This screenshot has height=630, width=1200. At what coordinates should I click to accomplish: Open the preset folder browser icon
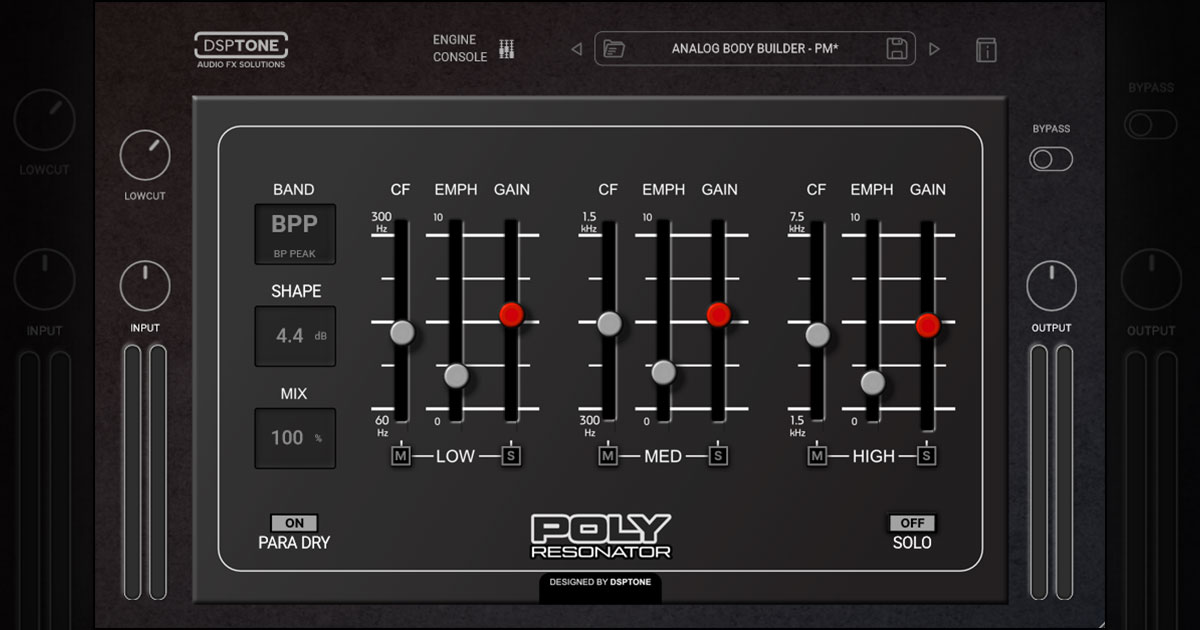pos(614,49)
